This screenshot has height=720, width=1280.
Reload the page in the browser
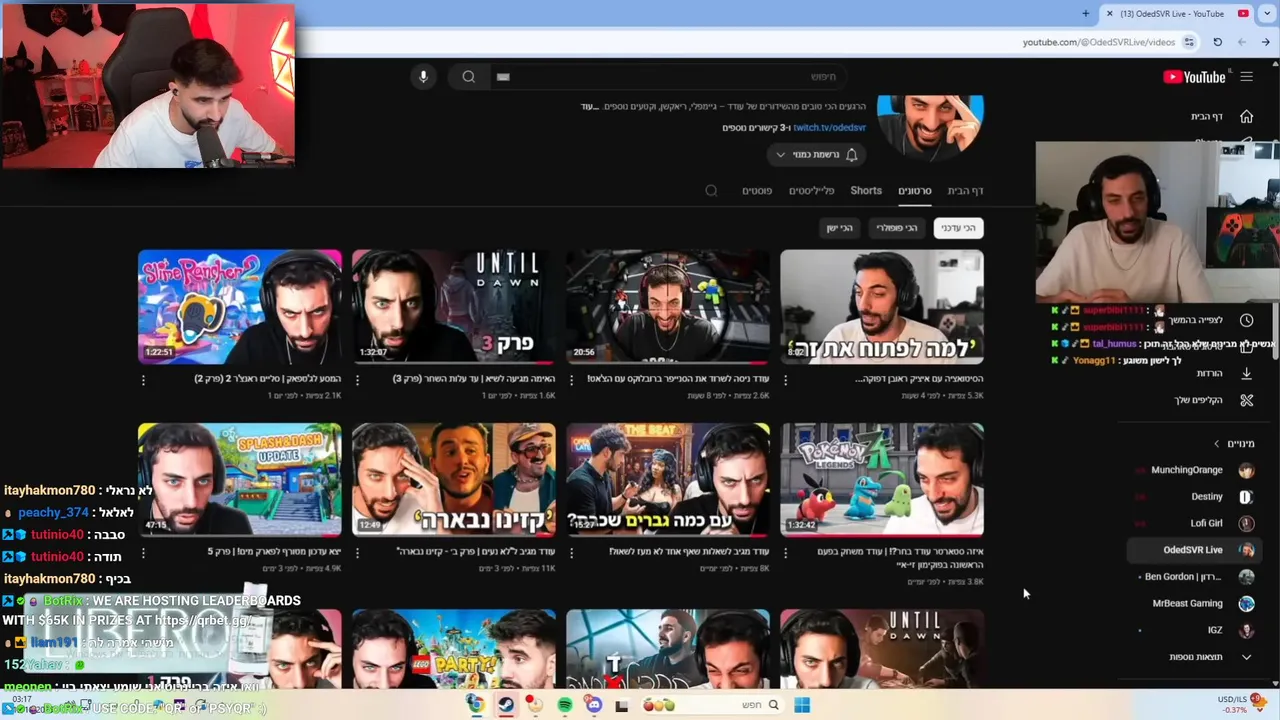(1217, 42)
